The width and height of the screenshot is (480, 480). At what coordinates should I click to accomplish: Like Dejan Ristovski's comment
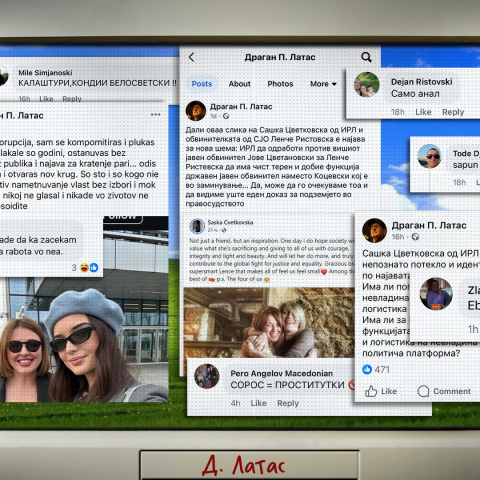click(423, 112)
